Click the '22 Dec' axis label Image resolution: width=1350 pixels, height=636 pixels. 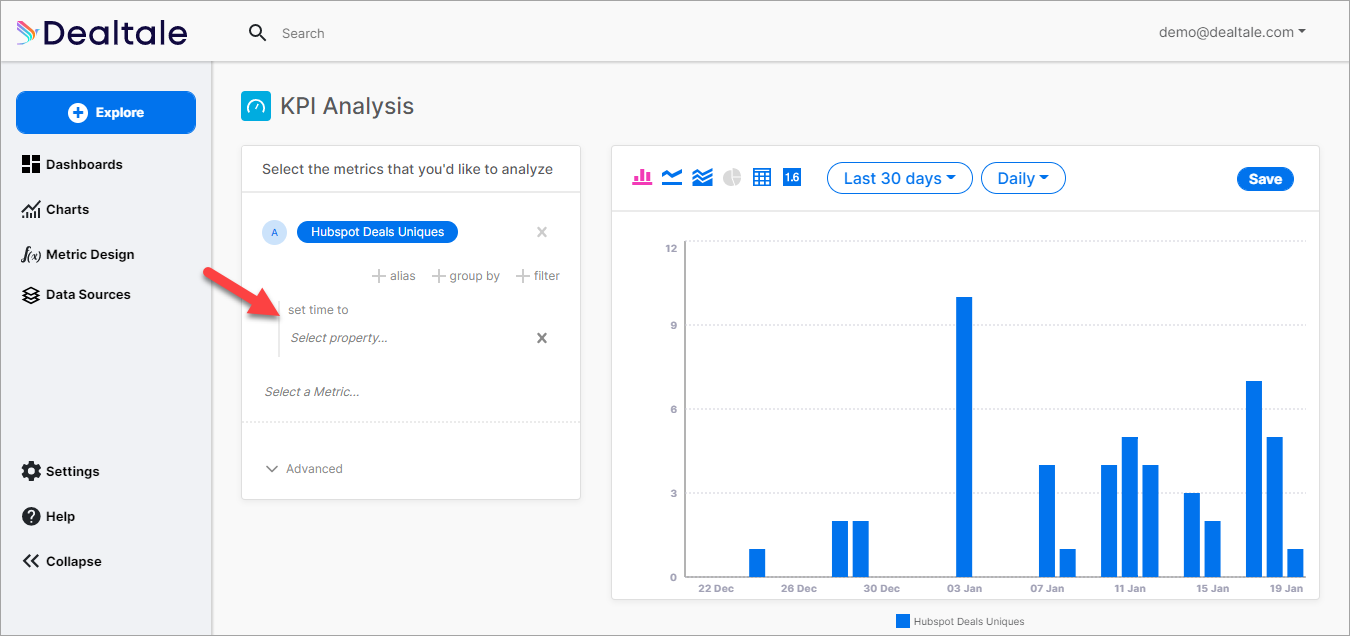point(716,589)
